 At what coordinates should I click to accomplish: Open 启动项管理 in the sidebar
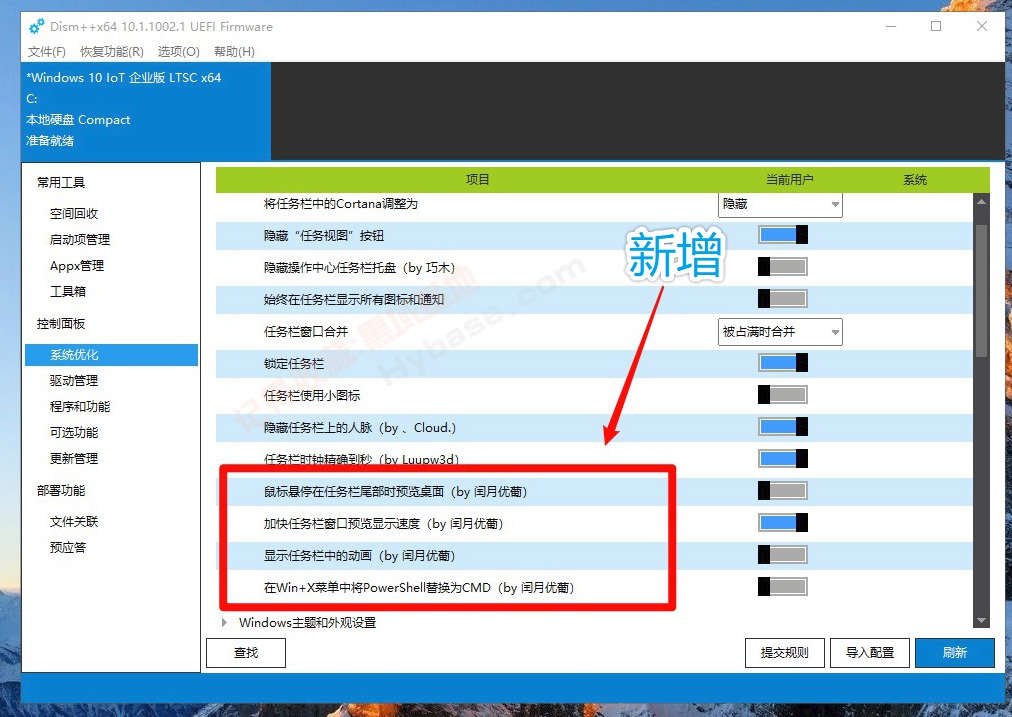pos(80,239)
